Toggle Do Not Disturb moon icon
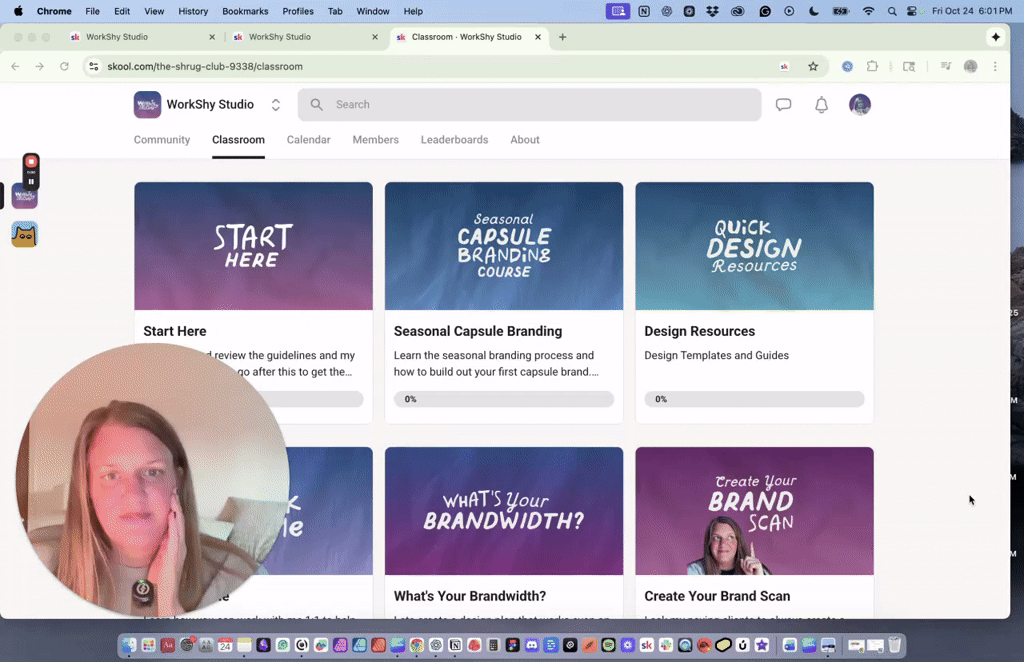1024x662 pixels. 814,11
